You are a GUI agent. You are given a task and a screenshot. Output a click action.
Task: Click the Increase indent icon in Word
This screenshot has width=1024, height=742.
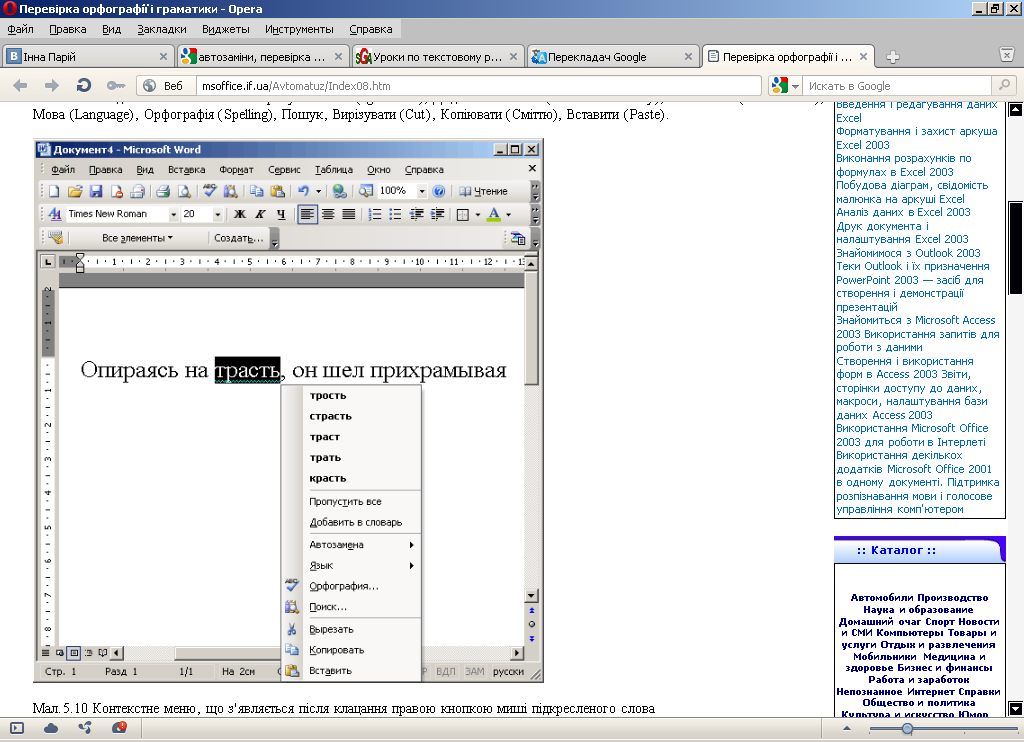click(438, 214)
